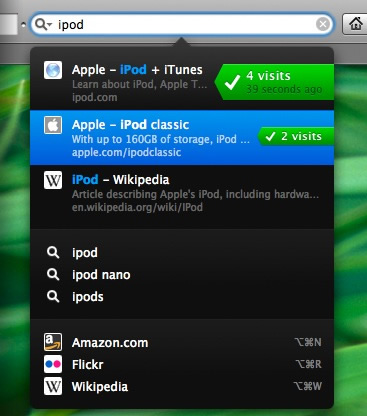
Task: Open the iPod – Wikipedia result
Action: pos(182,193)
